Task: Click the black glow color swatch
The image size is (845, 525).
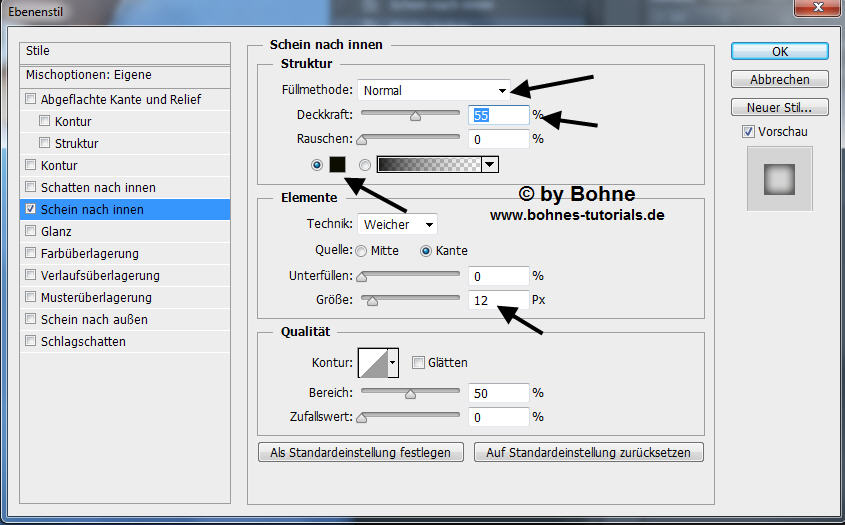Action: click(337, 164)
